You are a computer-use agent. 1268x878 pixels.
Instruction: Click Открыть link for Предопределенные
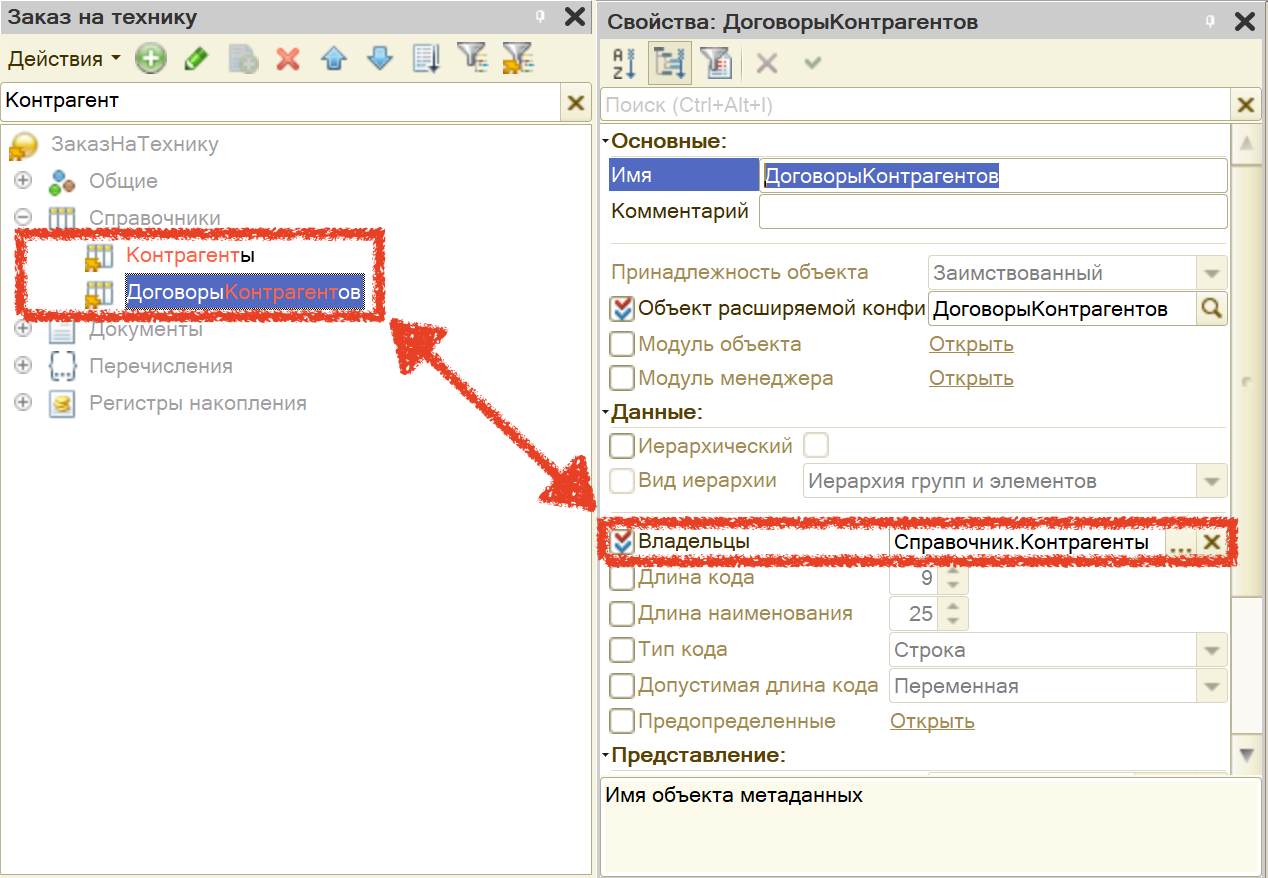pos(931,721)
